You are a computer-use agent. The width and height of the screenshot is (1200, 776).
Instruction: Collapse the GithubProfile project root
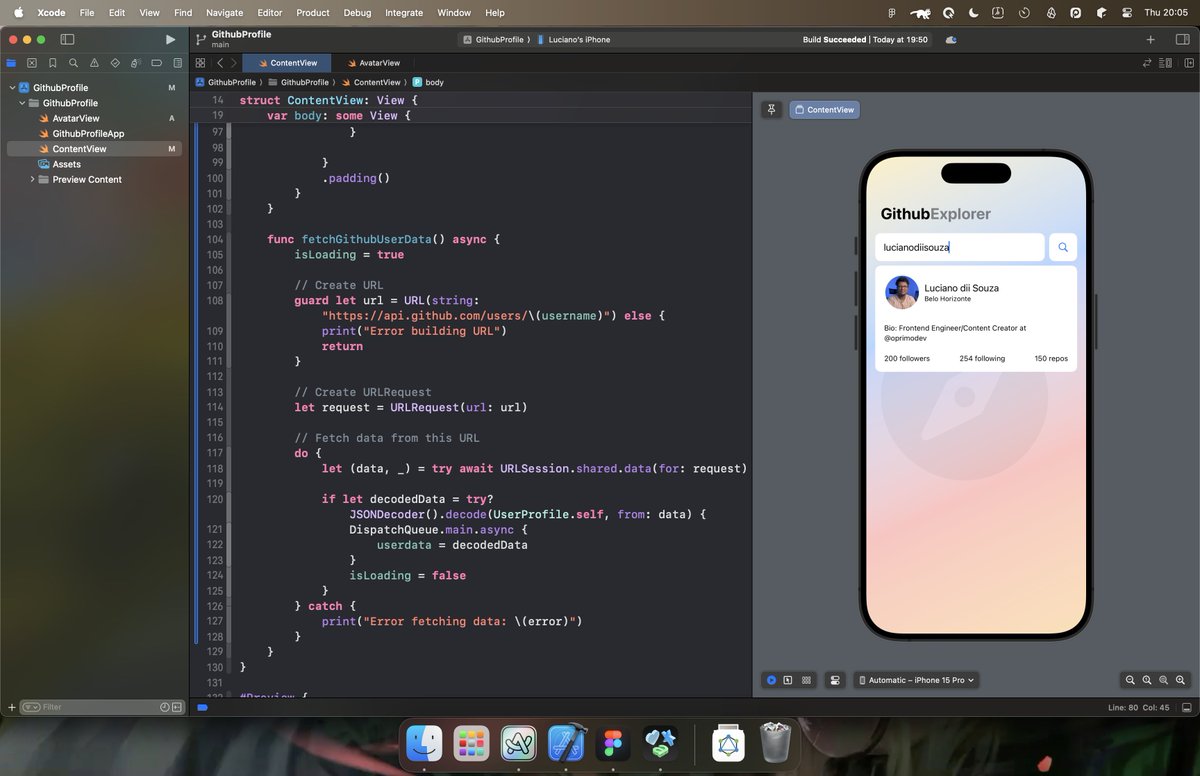[12, 88]
